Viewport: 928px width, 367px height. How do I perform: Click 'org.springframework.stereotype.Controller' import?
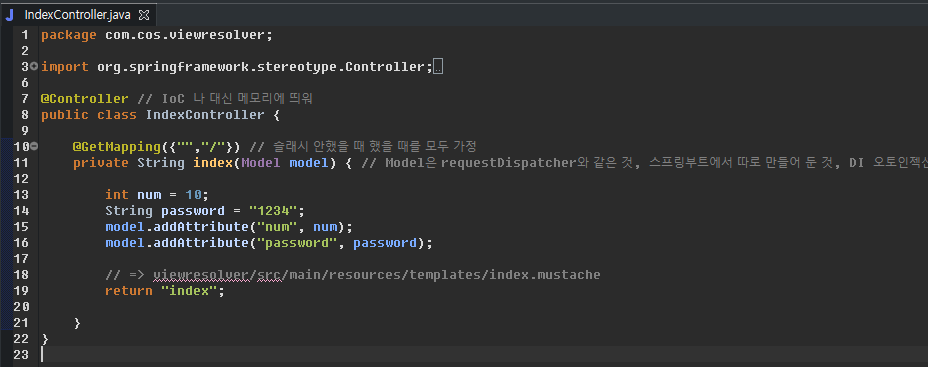click(x=261, y=67)
